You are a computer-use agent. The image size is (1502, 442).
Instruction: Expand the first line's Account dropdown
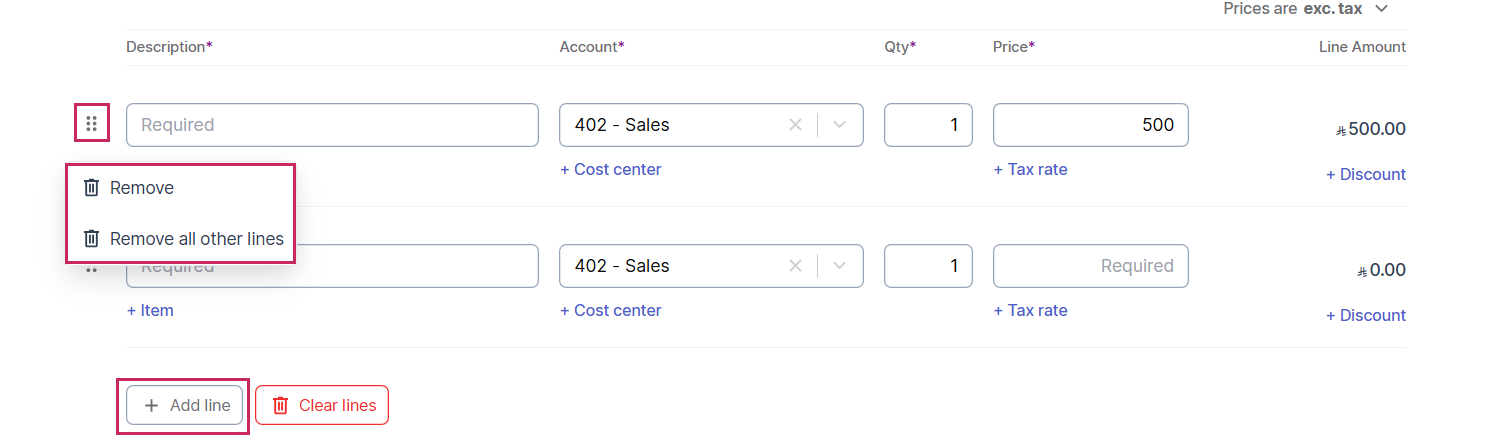pos(840,125)
